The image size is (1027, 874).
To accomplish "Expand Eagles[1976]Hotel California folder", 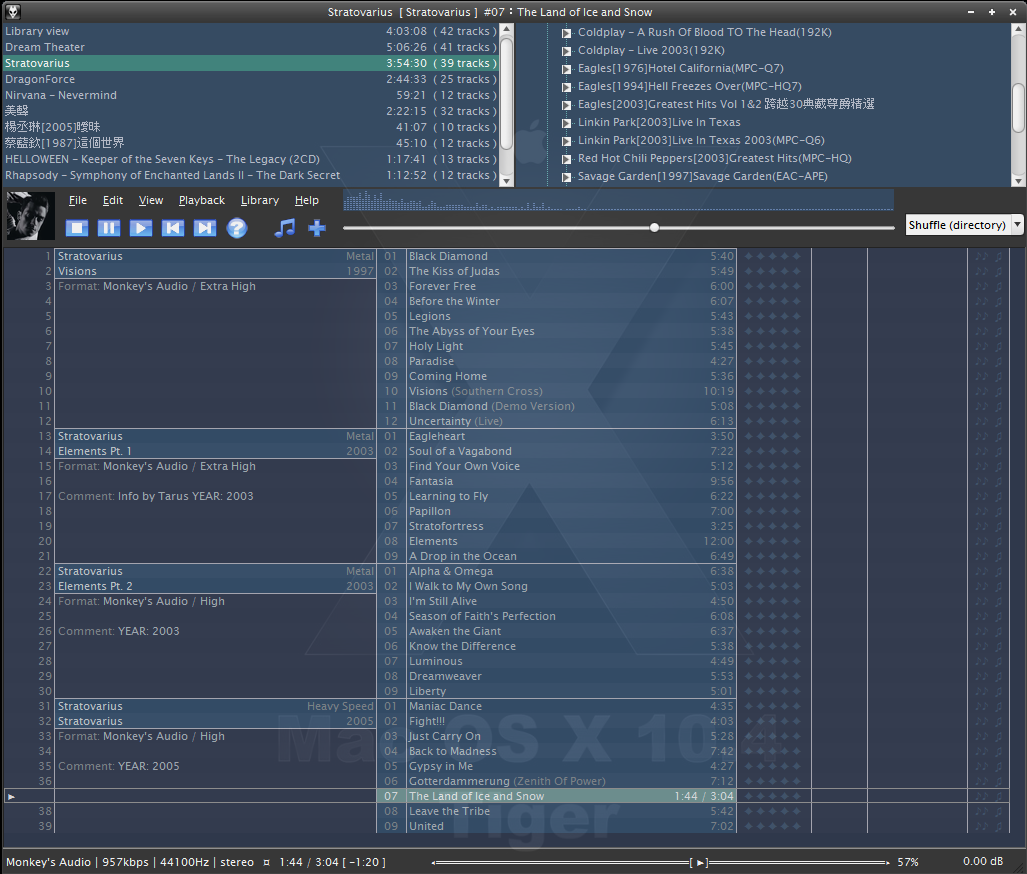I will point(567,69).
